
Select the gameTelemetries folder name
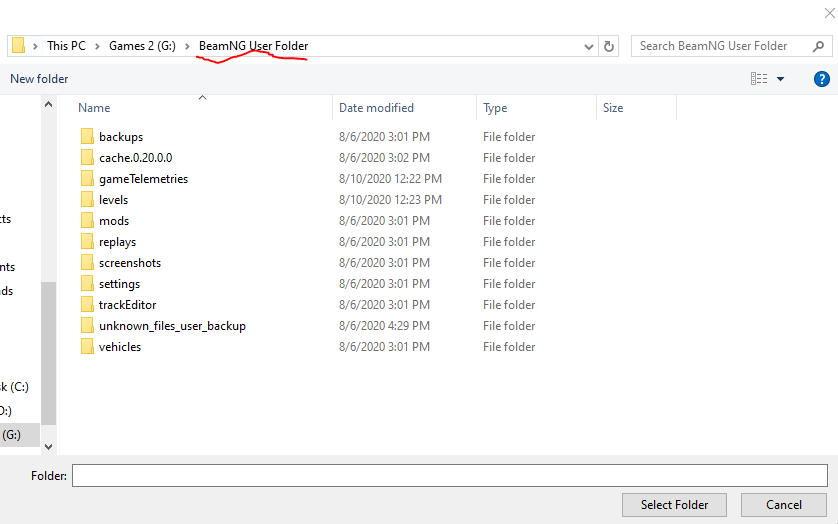pos(143,179)
